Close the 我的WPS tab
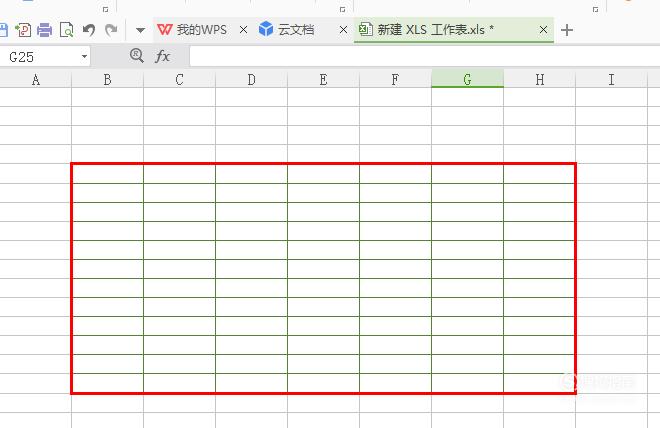 243,30
